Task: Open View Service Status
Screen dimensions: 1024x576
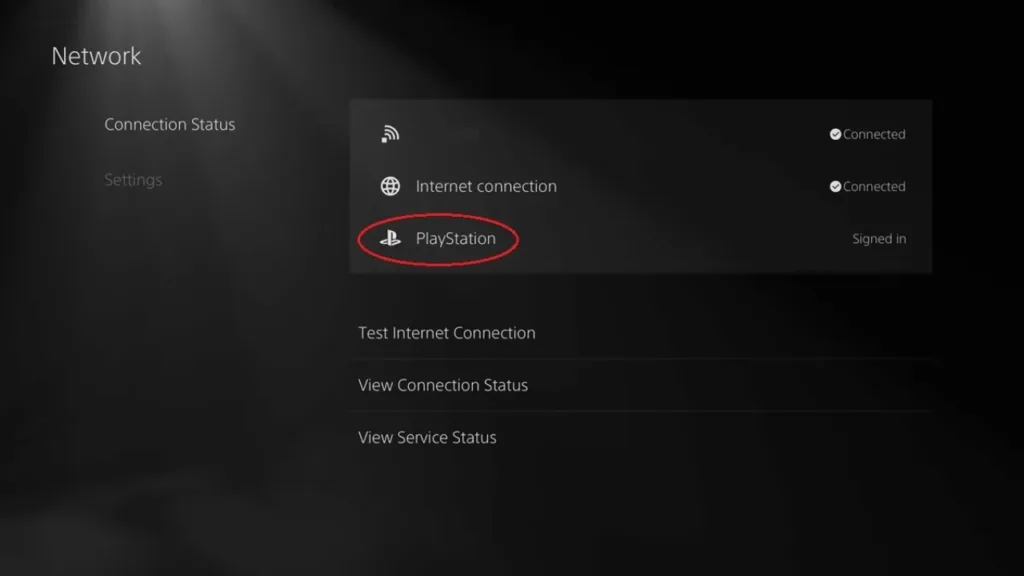Action: [427, 437]
